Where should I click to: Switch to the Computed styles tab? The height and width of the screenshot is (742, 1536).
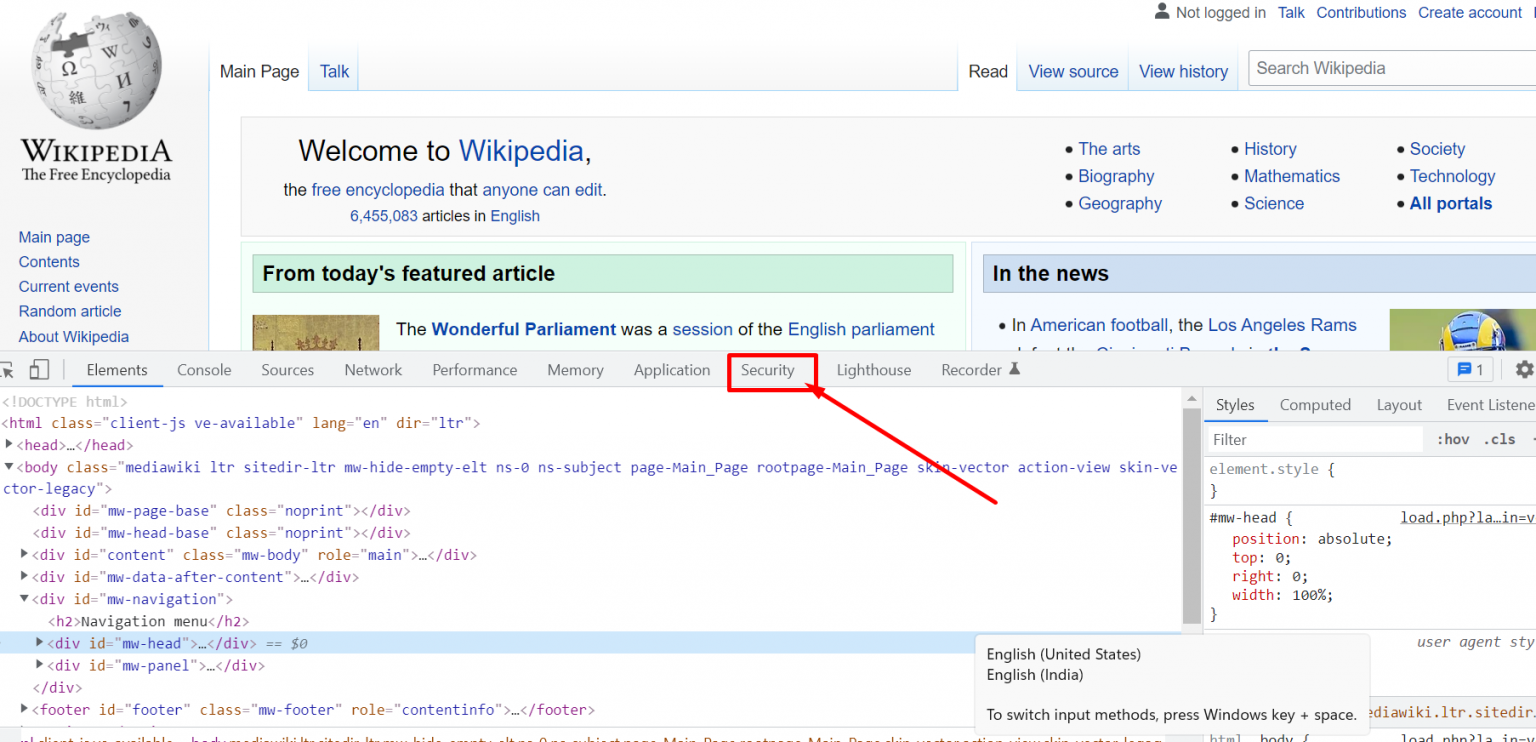[x=1314, y=405]
